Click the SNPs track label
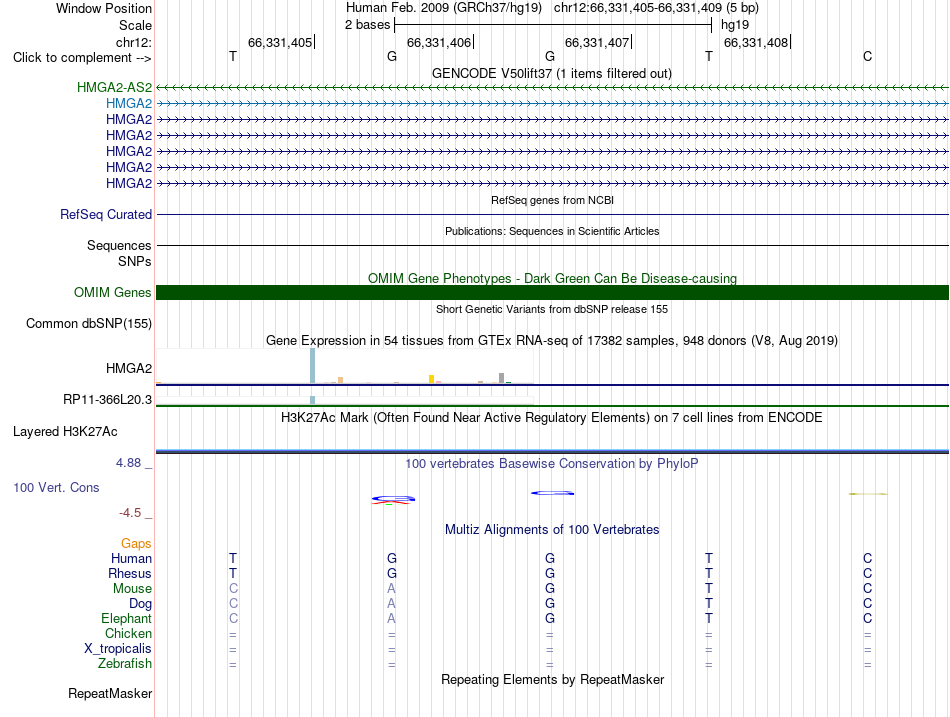 (x=135, y=261)
